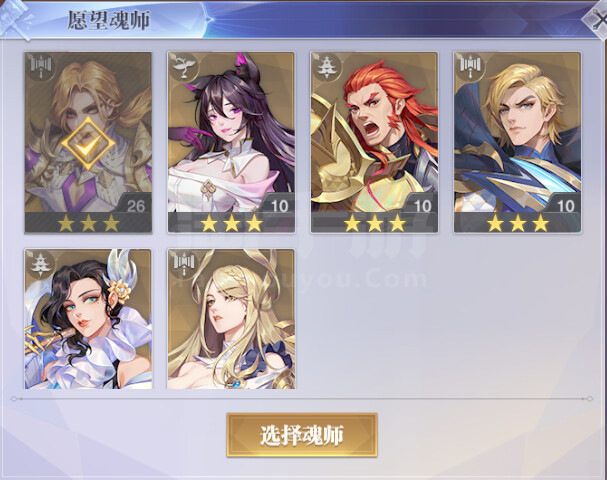Choose the long blonde-haired woman card
The width and height of the screenshot is (607, 480).
point(231,319)
